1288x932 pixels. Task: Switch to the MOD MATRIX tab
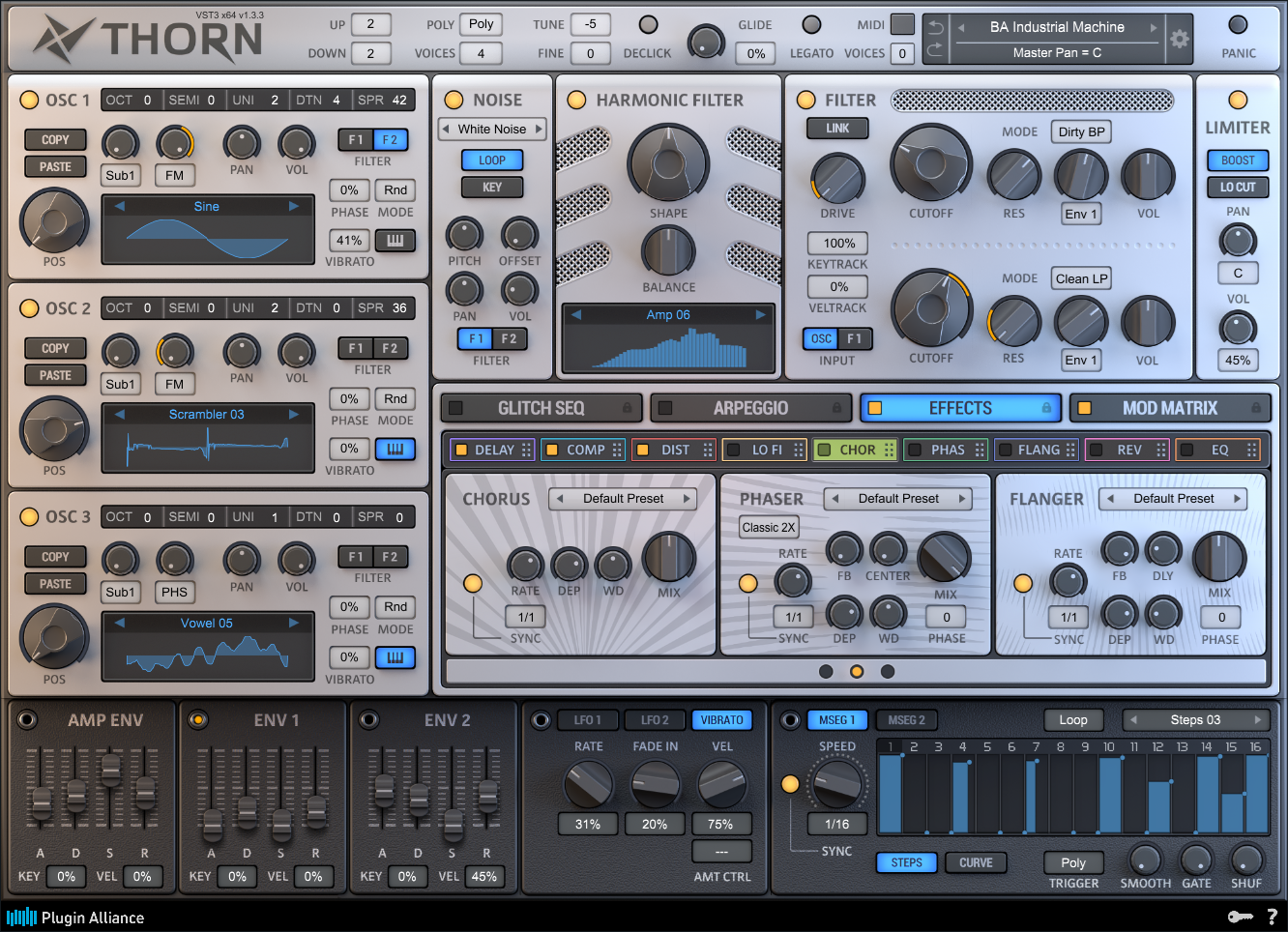click(x=1169, y=408)
